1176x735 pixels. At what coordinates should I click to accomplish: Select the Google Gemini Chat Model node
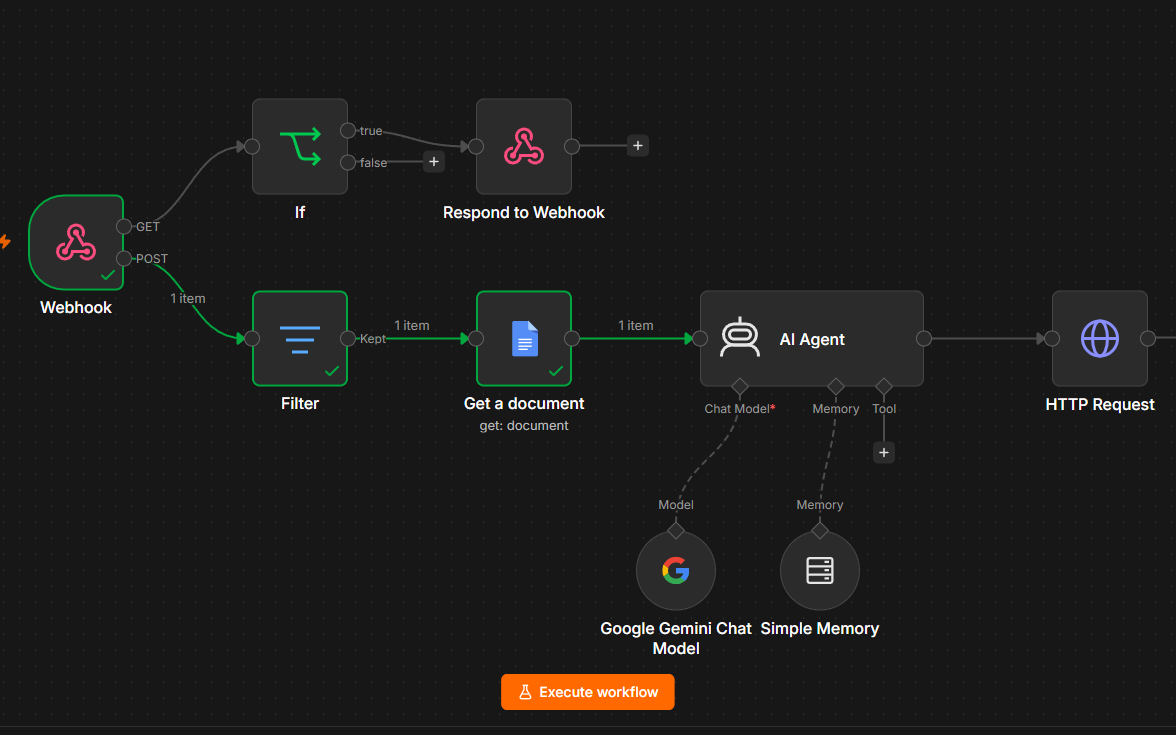(676, 570)
